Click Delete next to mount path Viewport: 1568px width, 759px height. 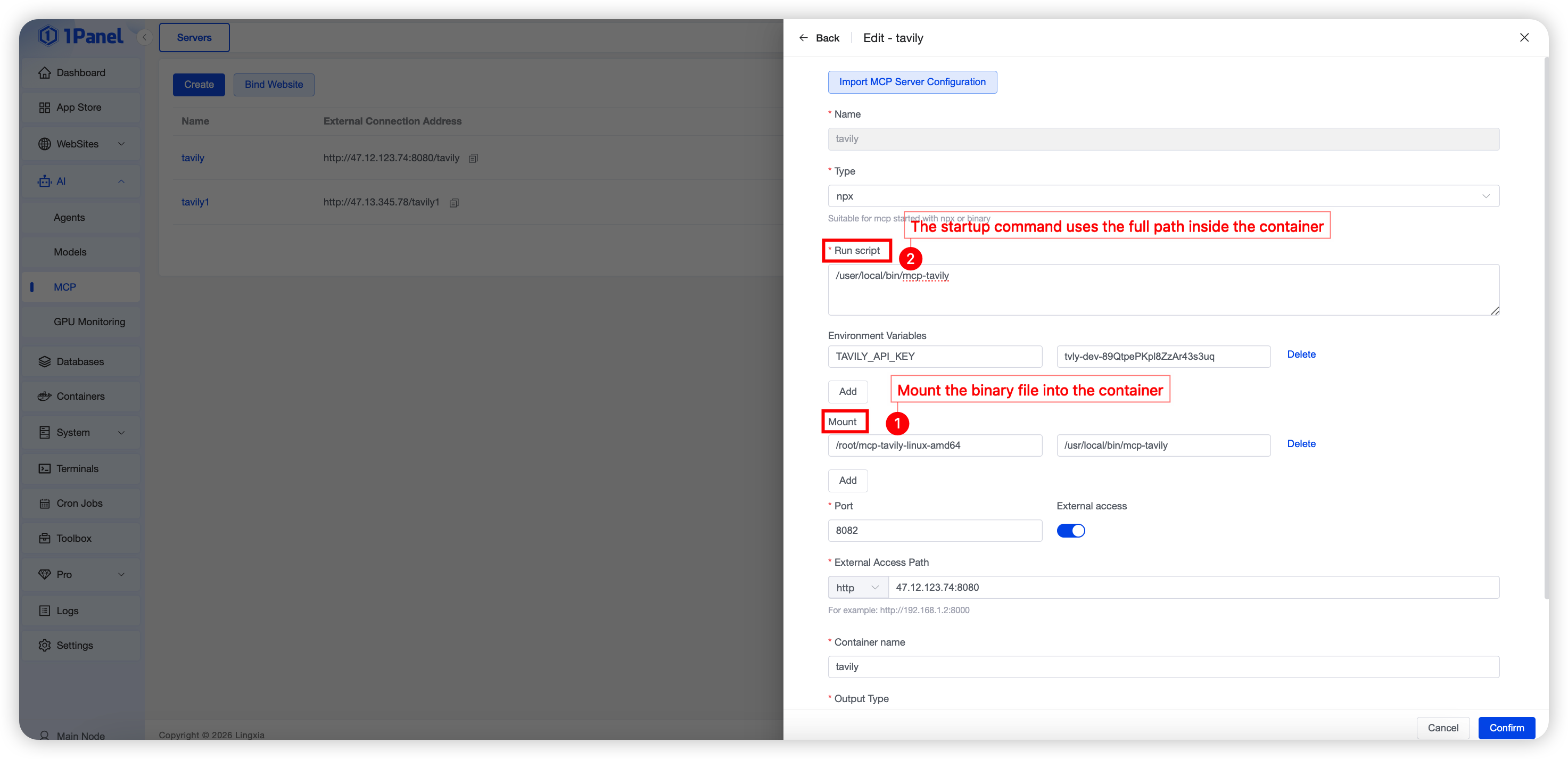click(x=1301, y=444)
